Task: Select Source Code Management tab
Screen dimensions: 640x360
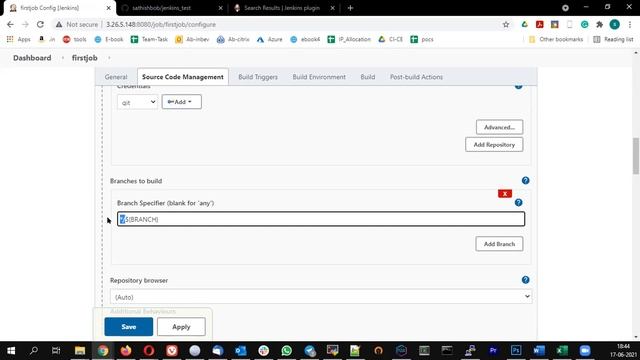Action: point(182,77)
